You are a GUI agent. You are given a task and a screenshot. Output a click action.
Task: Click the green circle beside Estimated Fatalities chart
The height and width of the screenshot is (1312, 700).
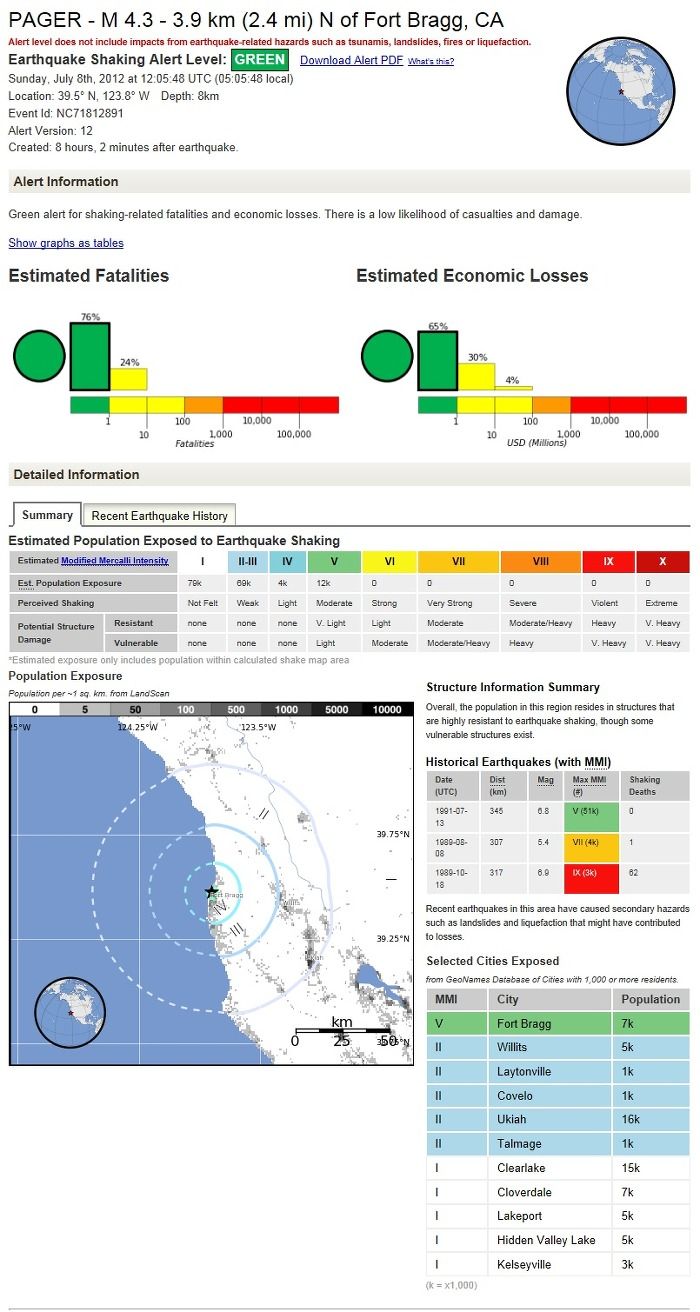38,356
